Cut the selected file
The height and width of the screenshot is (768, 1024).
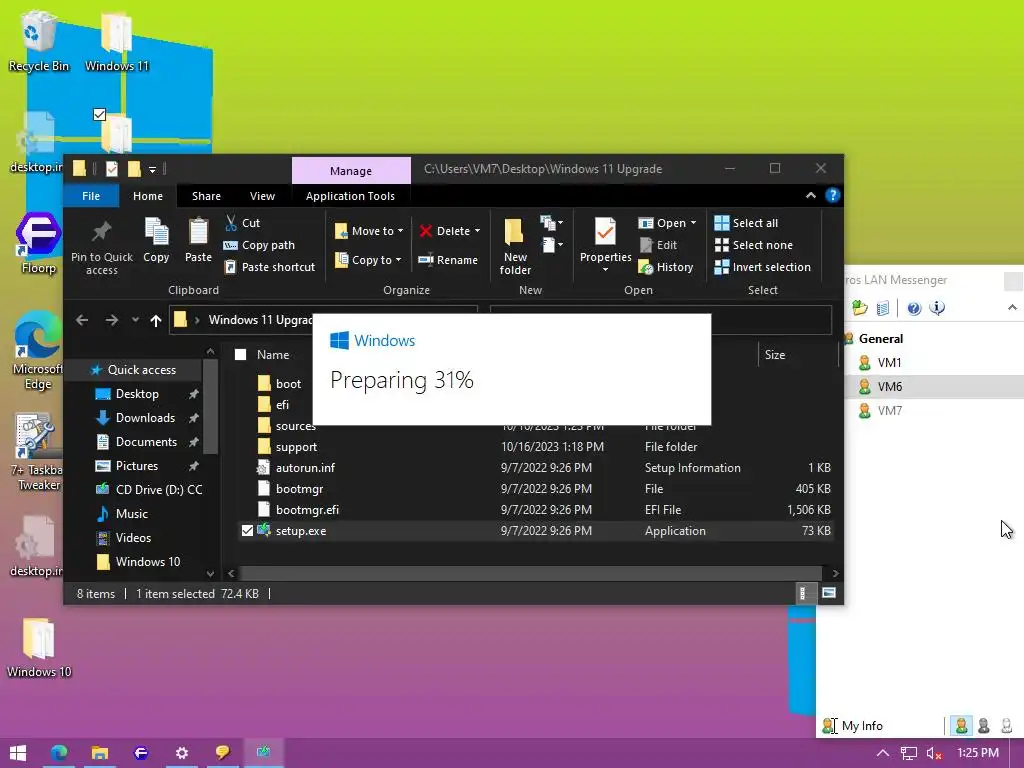pos(243,223)
